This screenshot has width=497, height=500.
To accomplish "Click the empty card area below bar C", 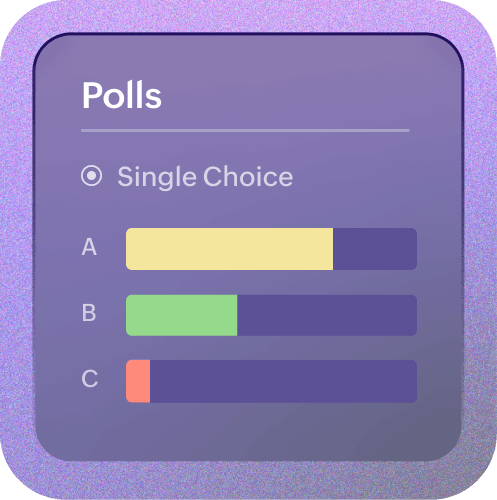I will (x=248, y=432).
